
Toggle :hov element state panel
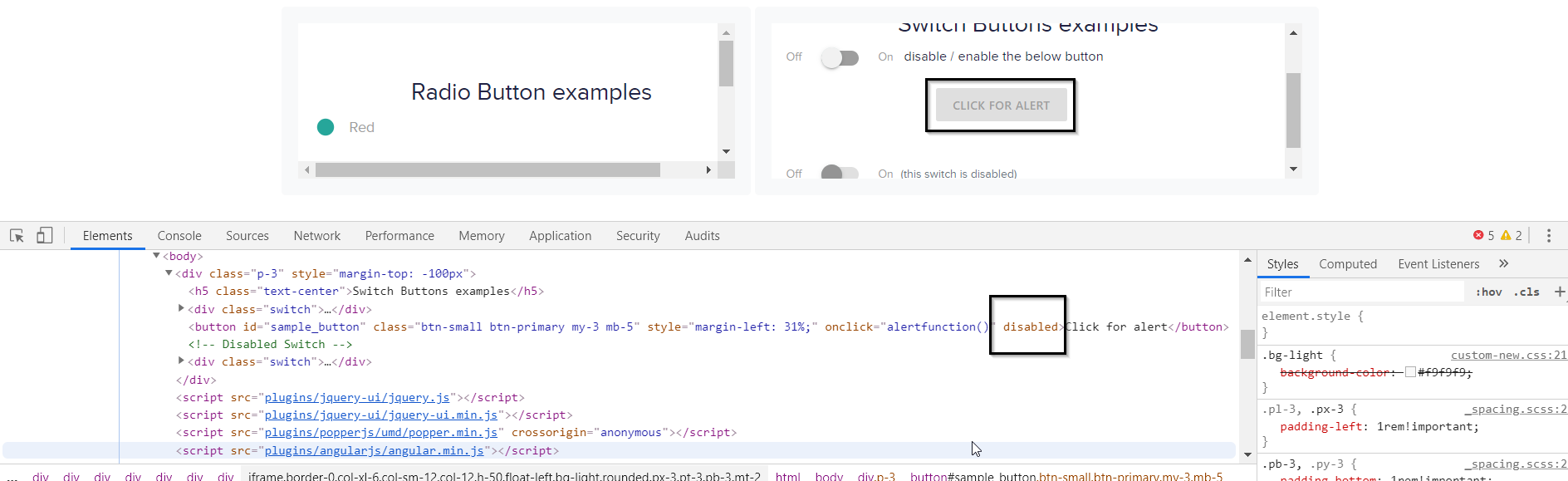1488,292
